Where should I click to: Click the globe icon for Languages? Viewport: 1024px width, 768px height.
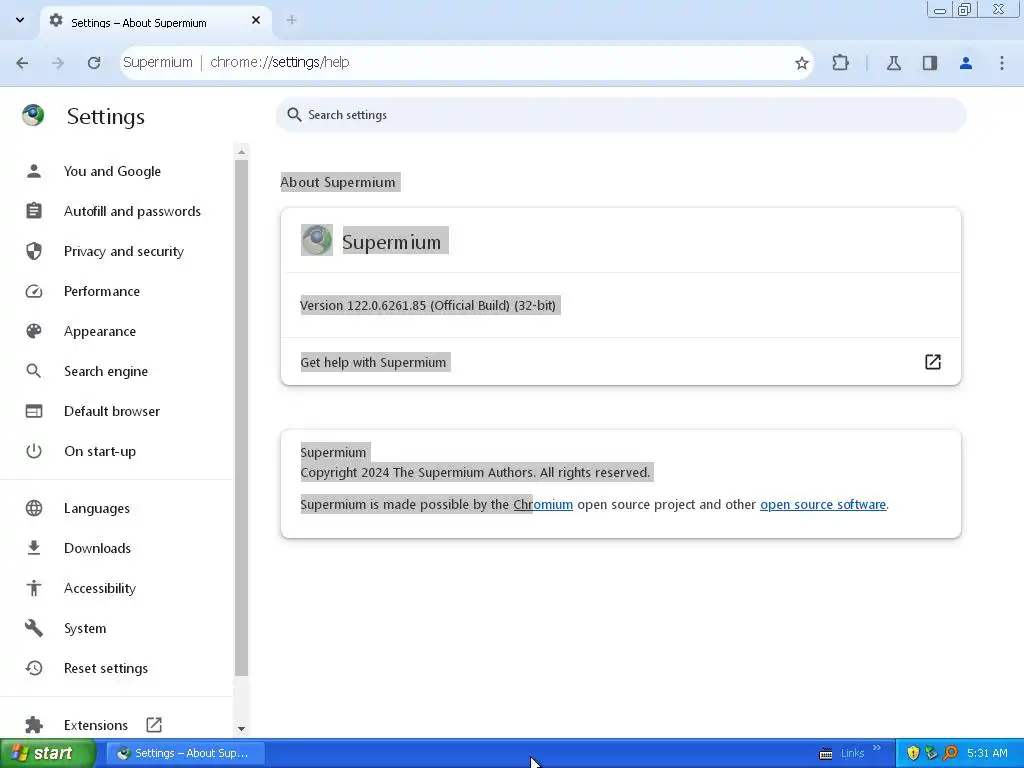[x=34, y=508]
